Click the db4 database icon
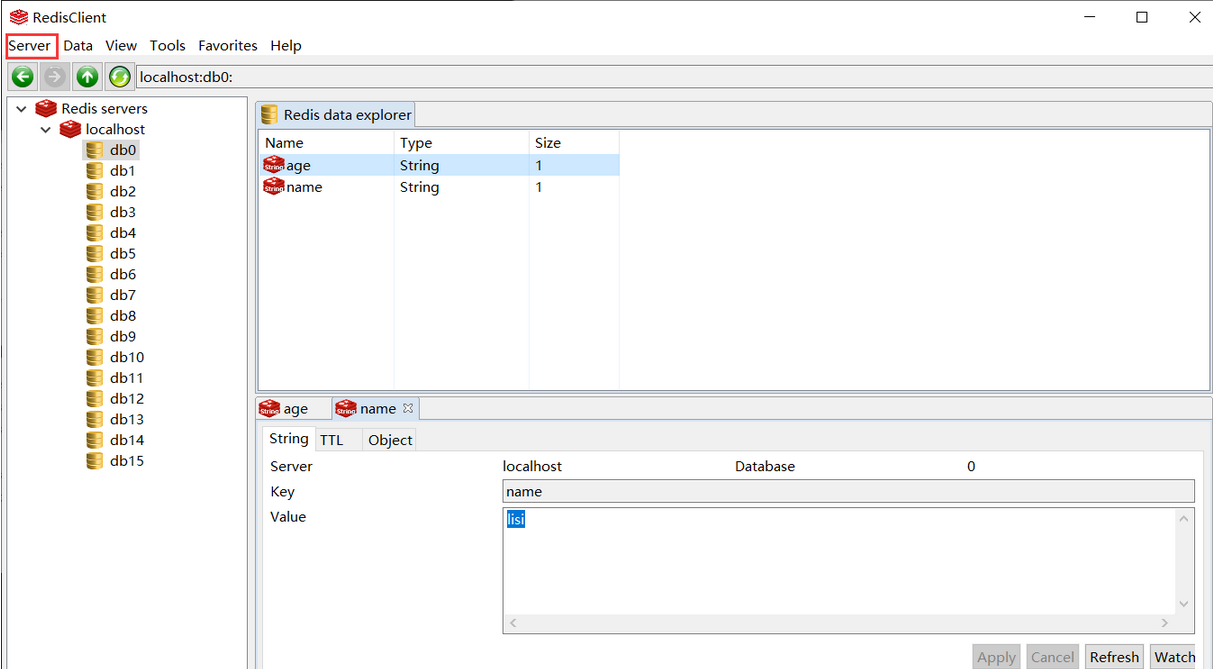This screenshot has height=669, width=1213. pyautogui.click(x=95, y=233)
